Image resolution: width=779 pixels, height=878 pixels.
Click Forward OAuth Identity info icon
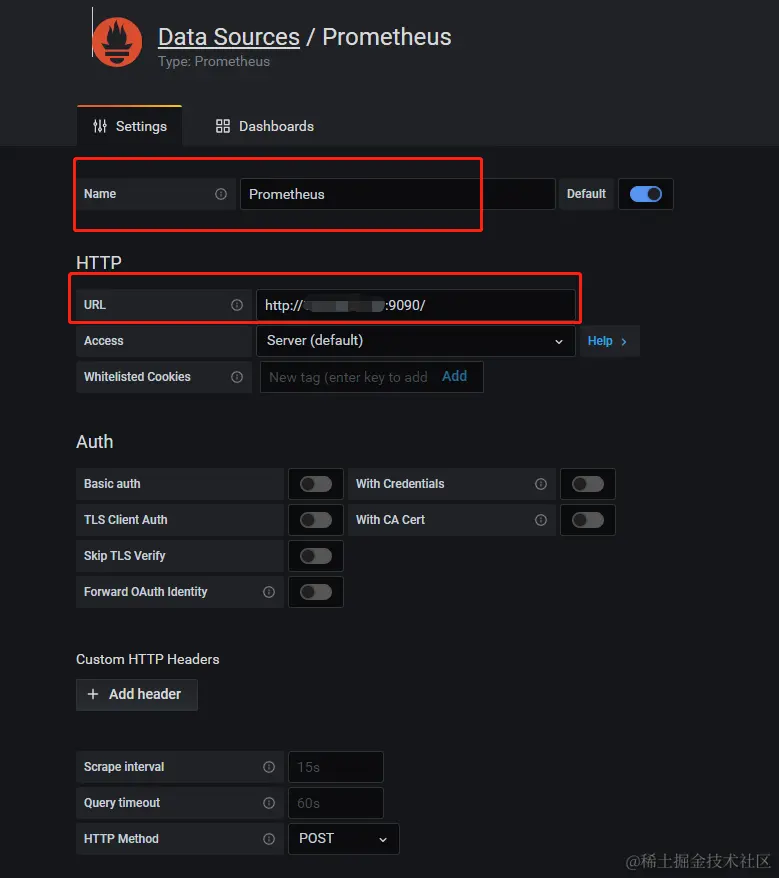pyautogui.click(x=269, y=592)
